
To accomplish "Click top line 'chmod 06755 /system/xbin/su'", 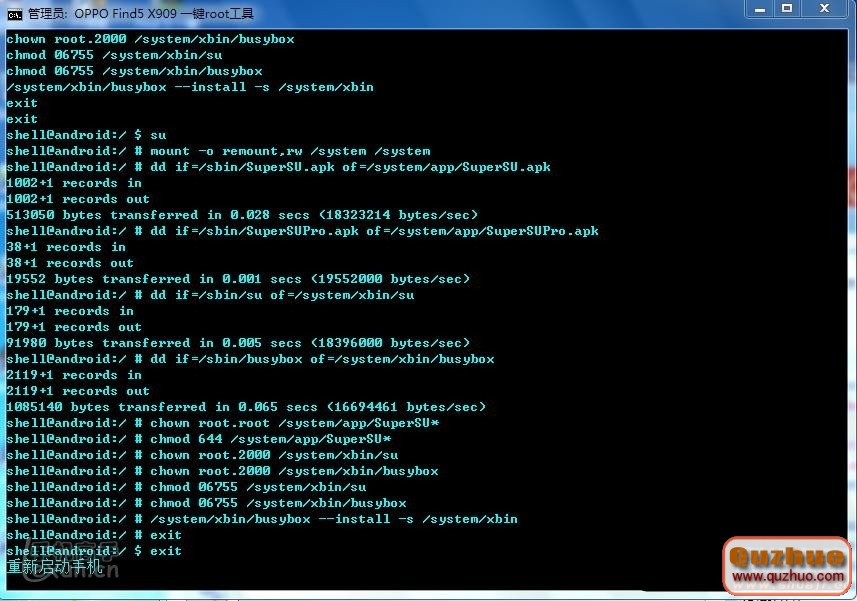I will point(114,55).
